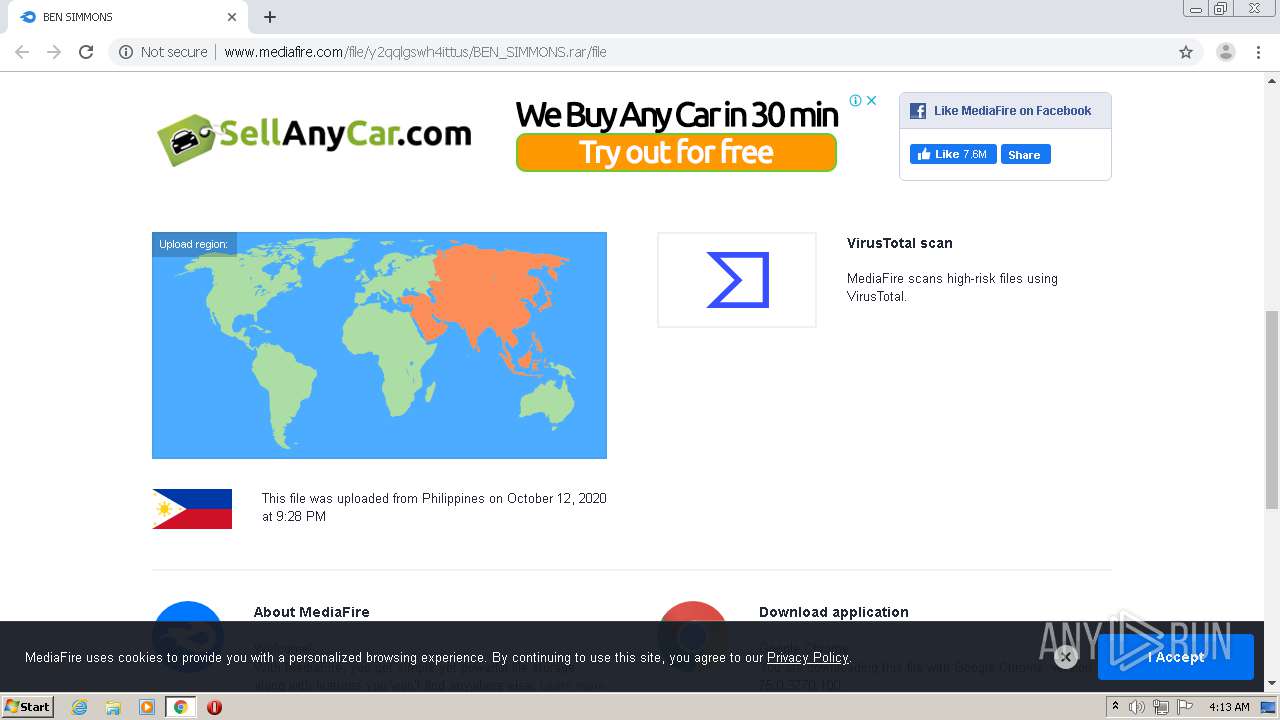Select the Chrome taskbar icon
The image size is (1280, 720).
tap(180, 707)
